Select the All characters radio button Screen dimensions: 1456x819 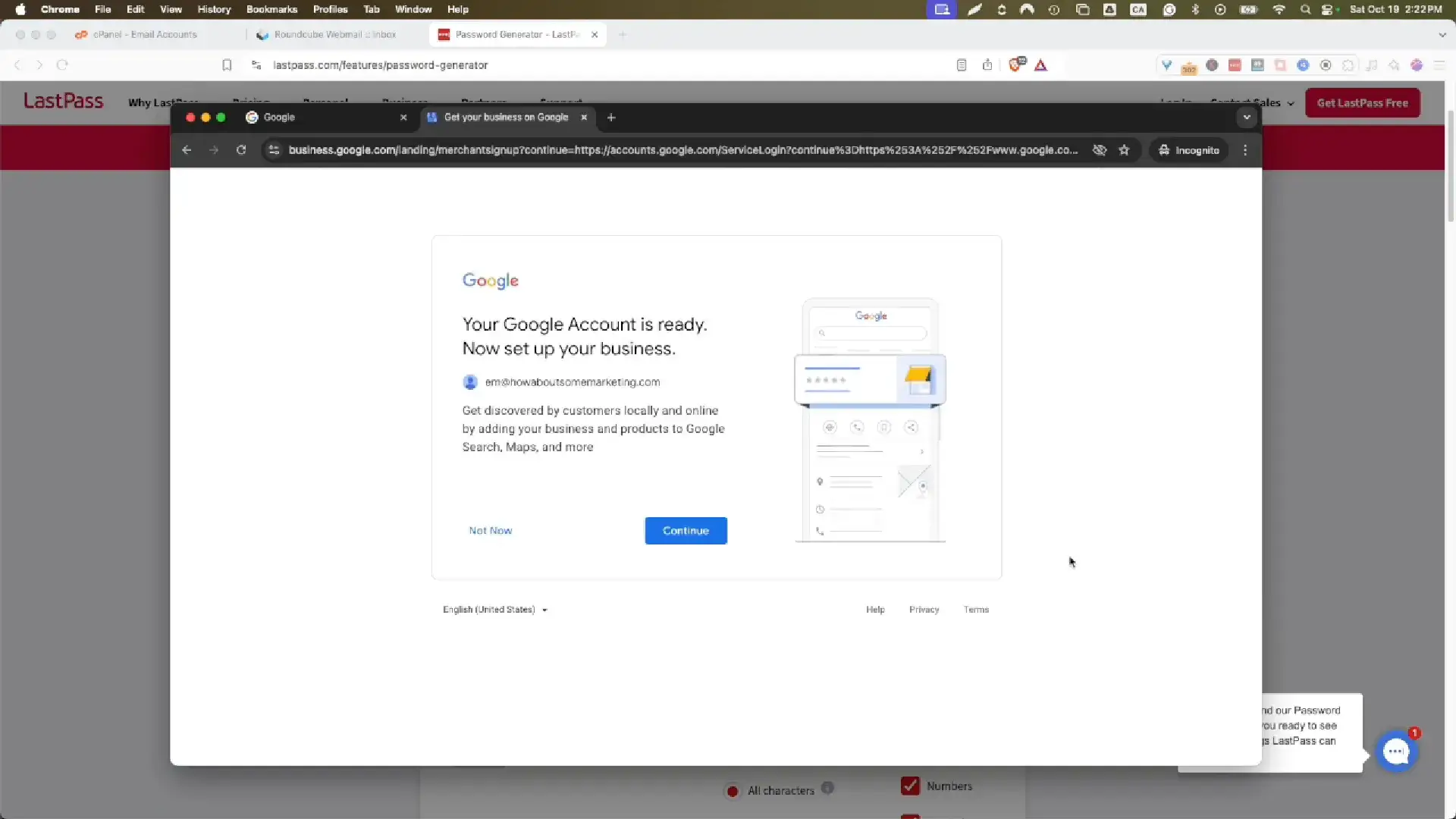pos(733,791)
